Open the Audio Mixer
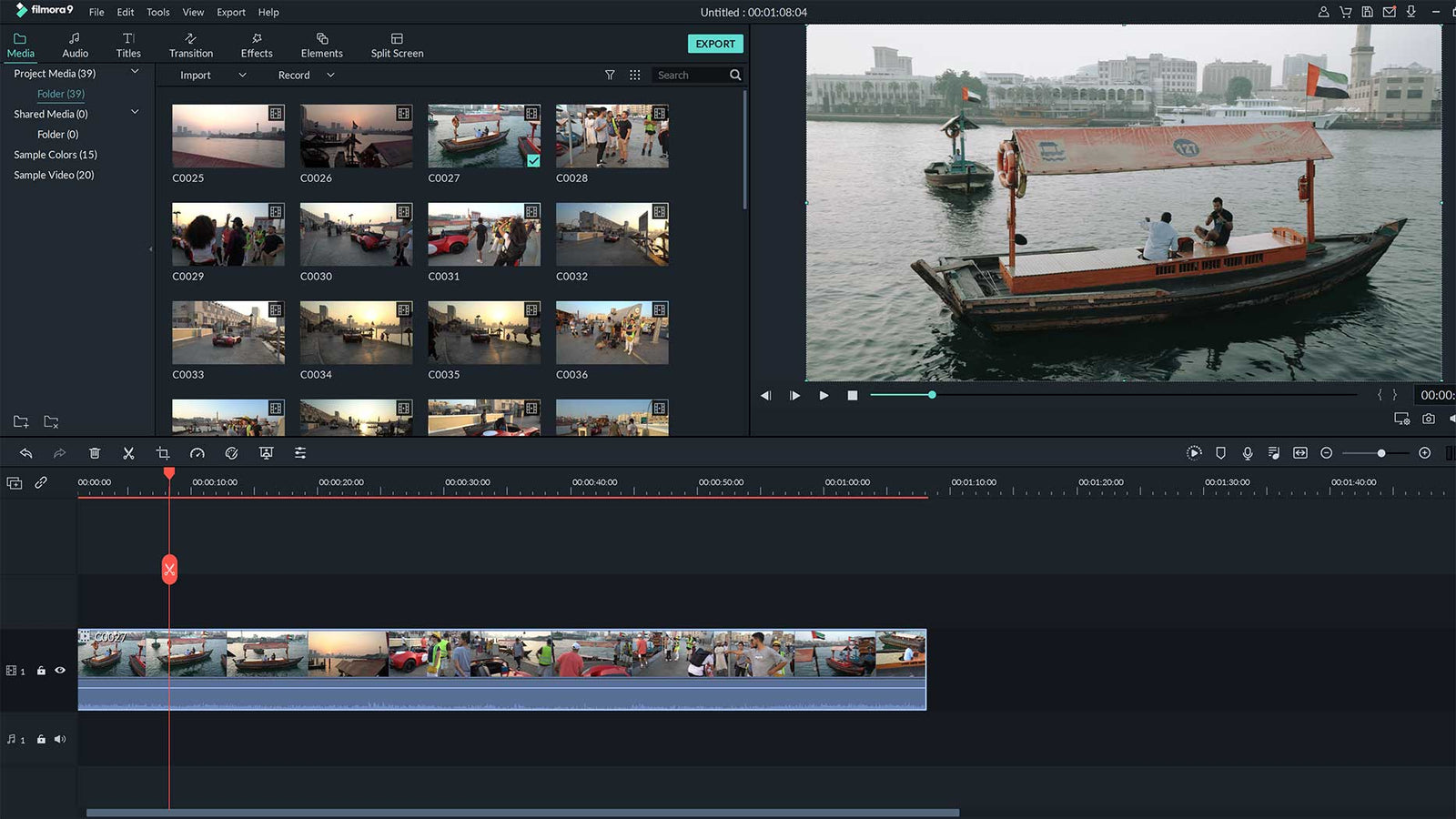Viewport: 1456px width, 819px height. click(299, 453)
